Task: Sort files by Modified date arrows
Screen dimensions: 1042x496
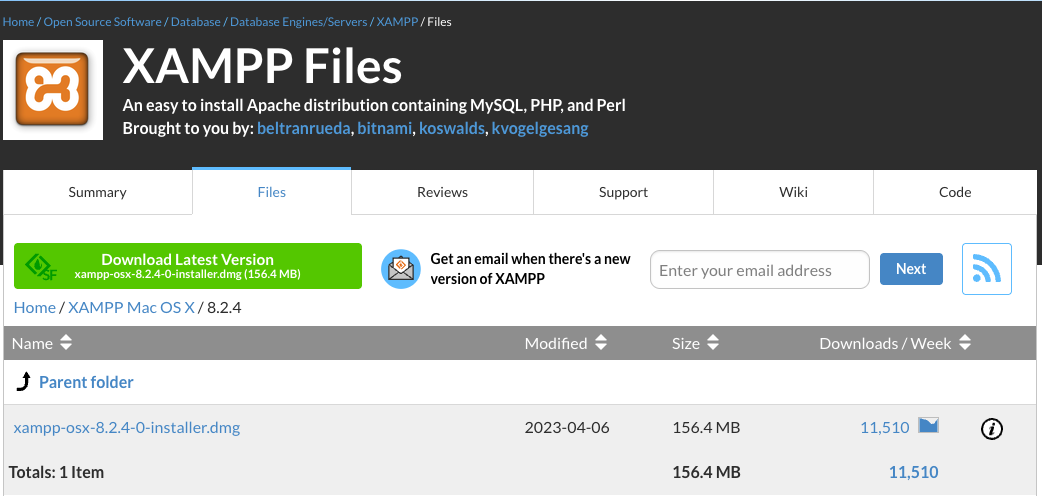Action: click(601, 343)
